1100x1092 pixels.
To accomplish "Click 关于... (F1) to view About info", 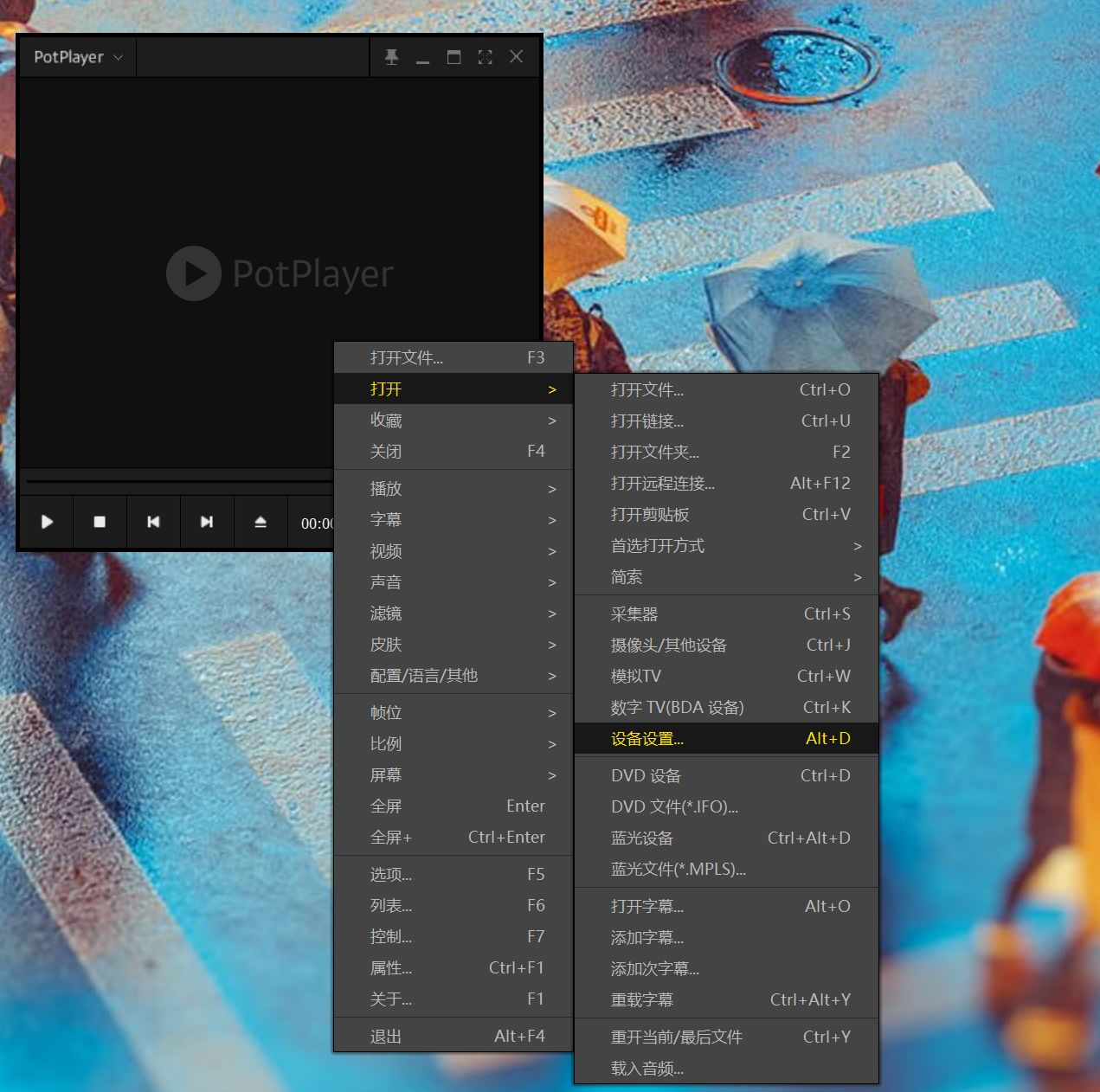I will 391,999.
